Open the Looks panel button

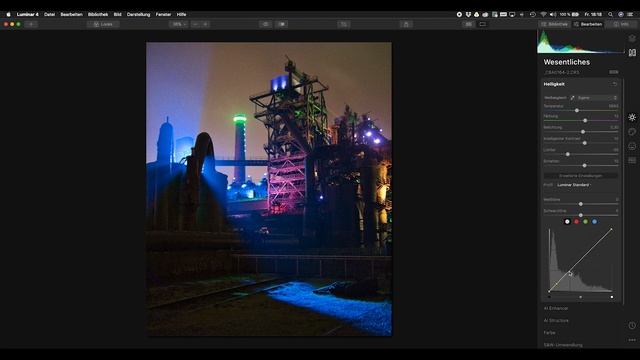(x=103, y=24)
